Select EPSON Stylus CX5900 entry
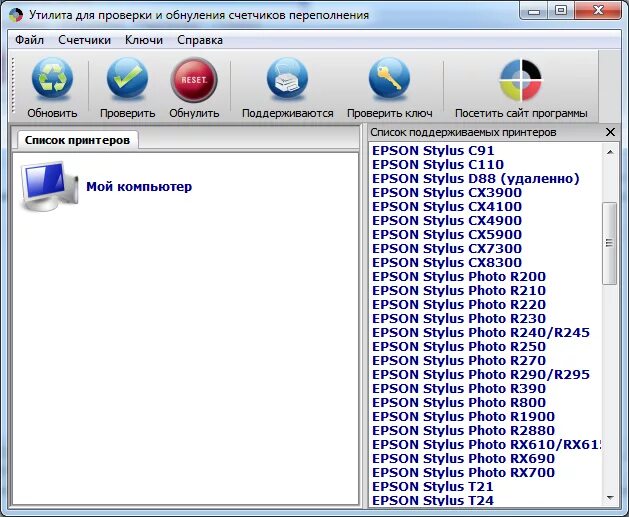This screenshot has width=629, height=517. point(447,235)
